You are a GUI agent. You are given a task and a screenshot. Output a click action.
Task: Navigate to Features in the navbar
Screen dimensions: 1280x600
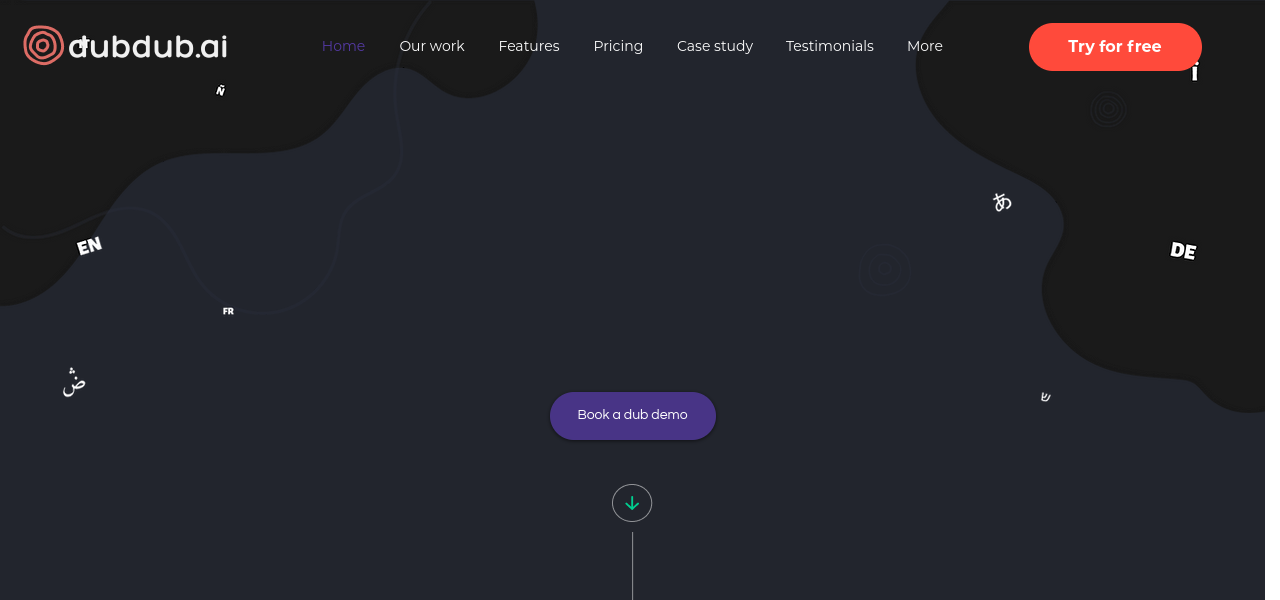529,46
